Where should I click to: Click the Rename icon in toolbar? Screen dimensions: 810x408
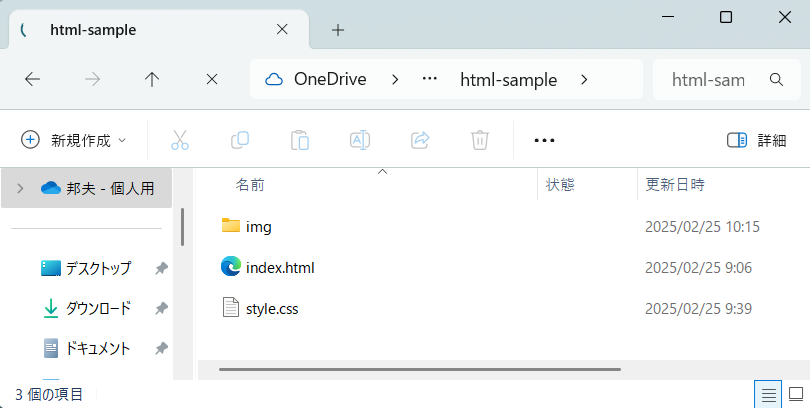(360, 140)
